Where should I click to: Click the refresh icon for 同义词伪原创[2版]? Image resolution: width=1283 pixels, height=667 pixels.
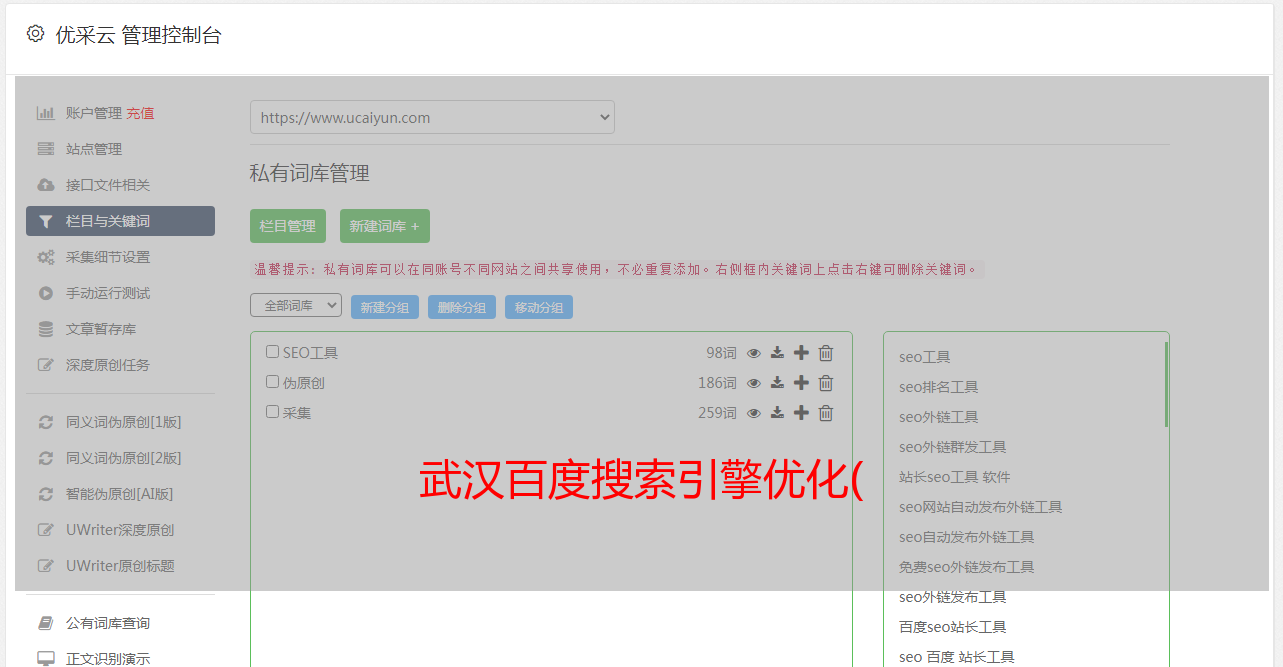pyautogui.click(x=46, y=458)
